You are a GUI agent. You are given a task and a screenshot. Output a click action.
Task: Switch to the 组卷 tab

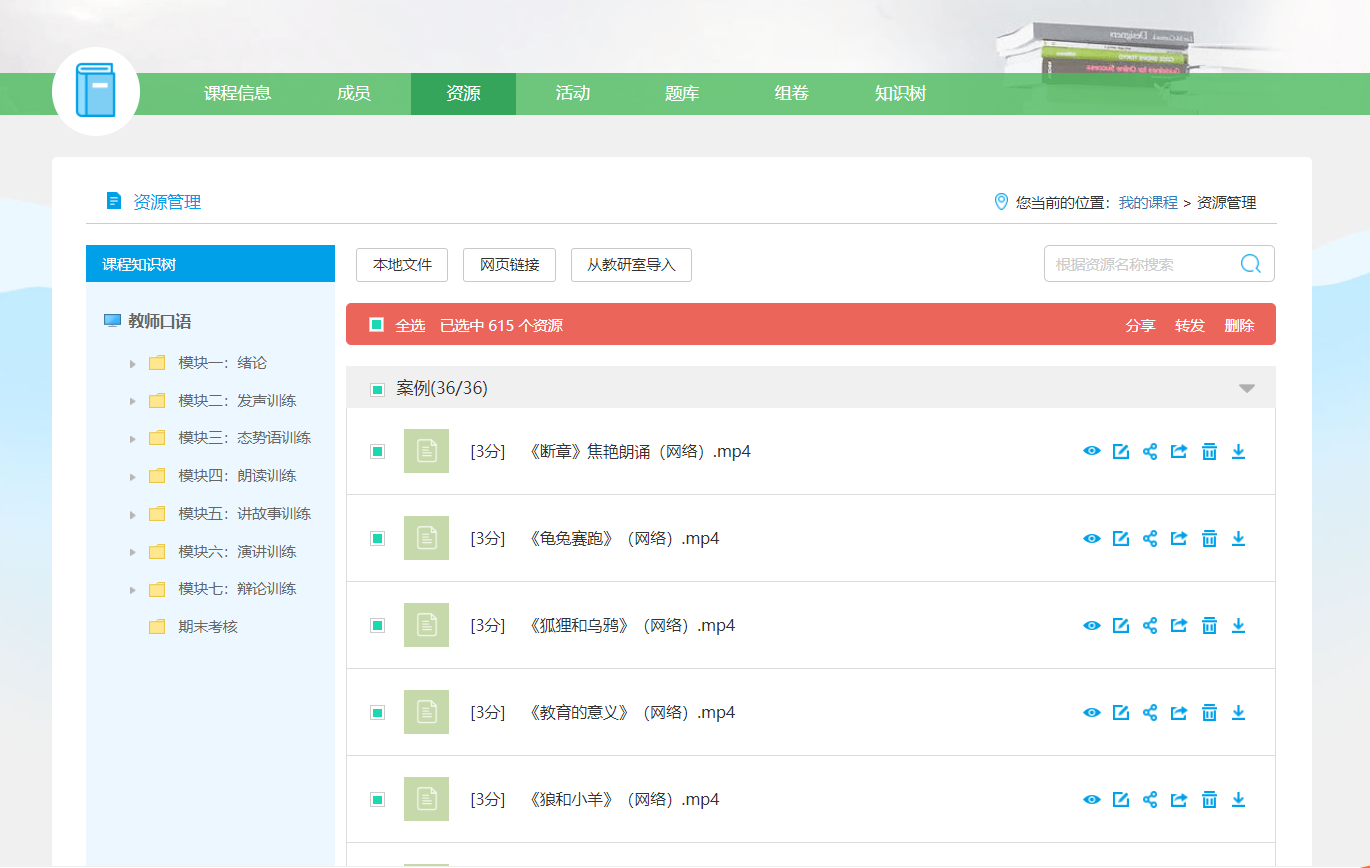tap(791, 94)
